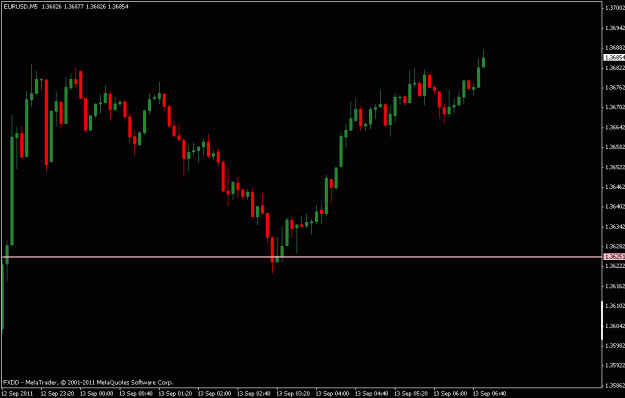This screenshot has width=625, height=398.
Task: Click the 1.3646 price axis label
Action: tap(615, 186)
